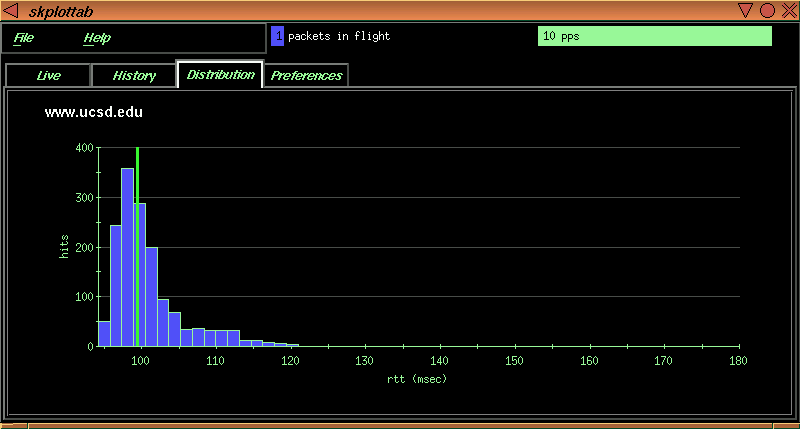Image resolution: width=800 pixels, height=429 pixels.
Task: Close the skplottab window with X icon
Action: coord(789,10)
